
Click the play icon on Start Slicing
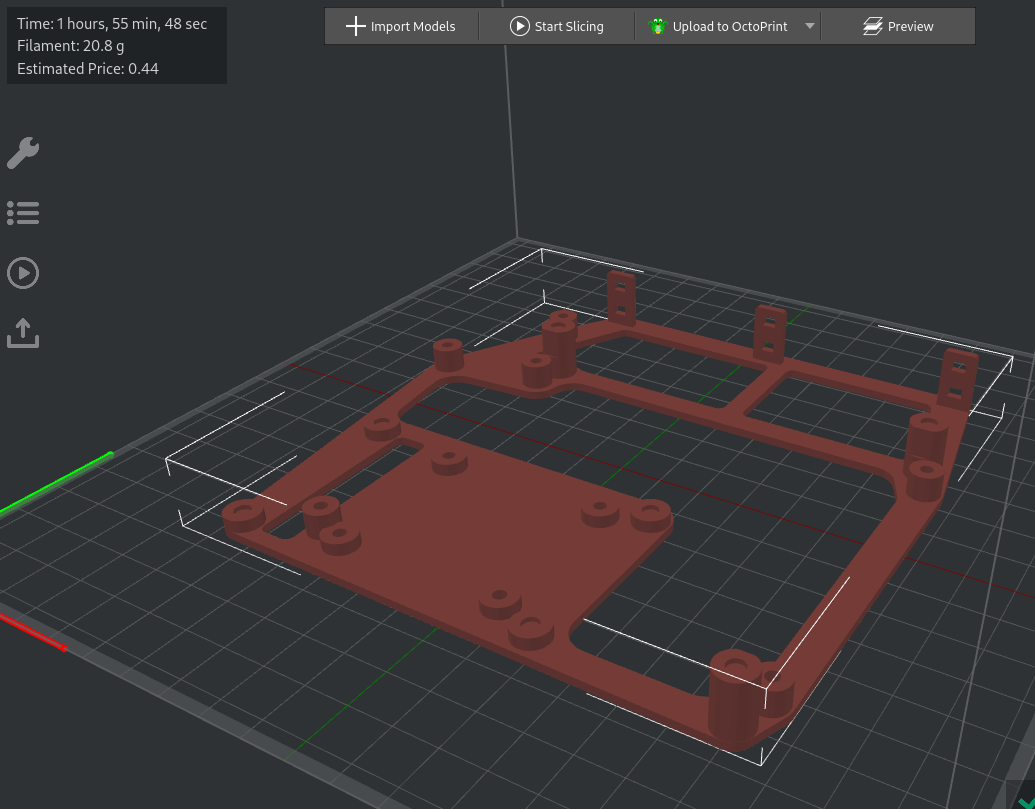[x=521, y=25]
